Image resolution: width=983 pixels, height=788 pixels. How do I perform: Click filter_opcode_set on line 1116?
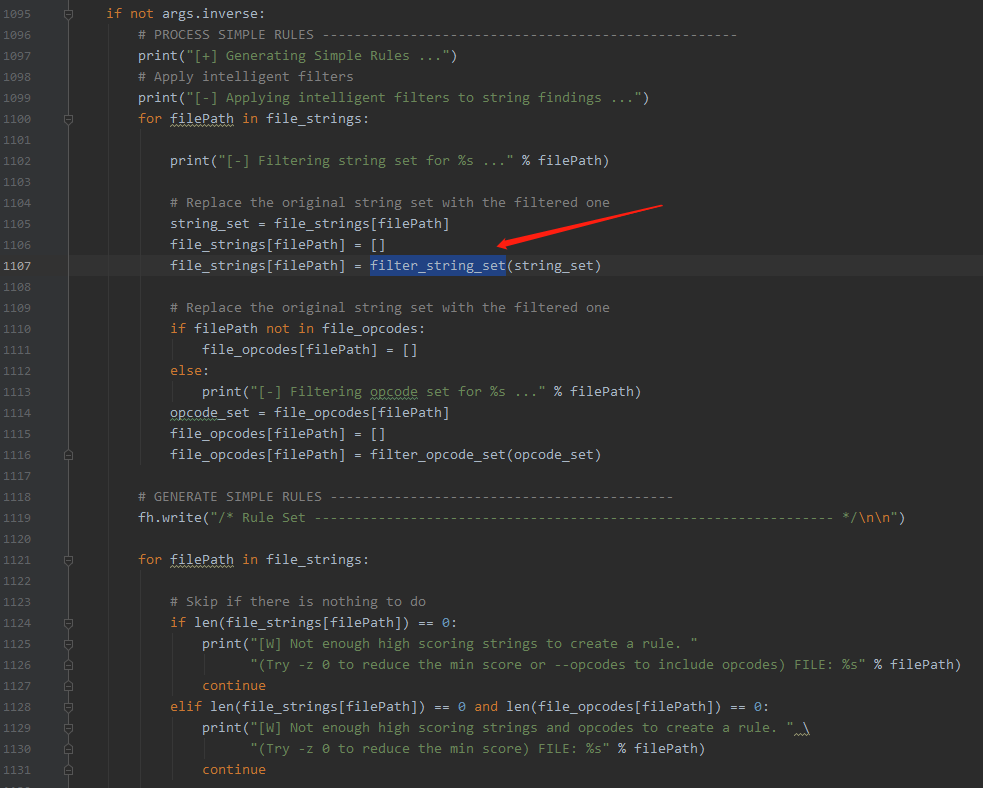coord(438,454)
